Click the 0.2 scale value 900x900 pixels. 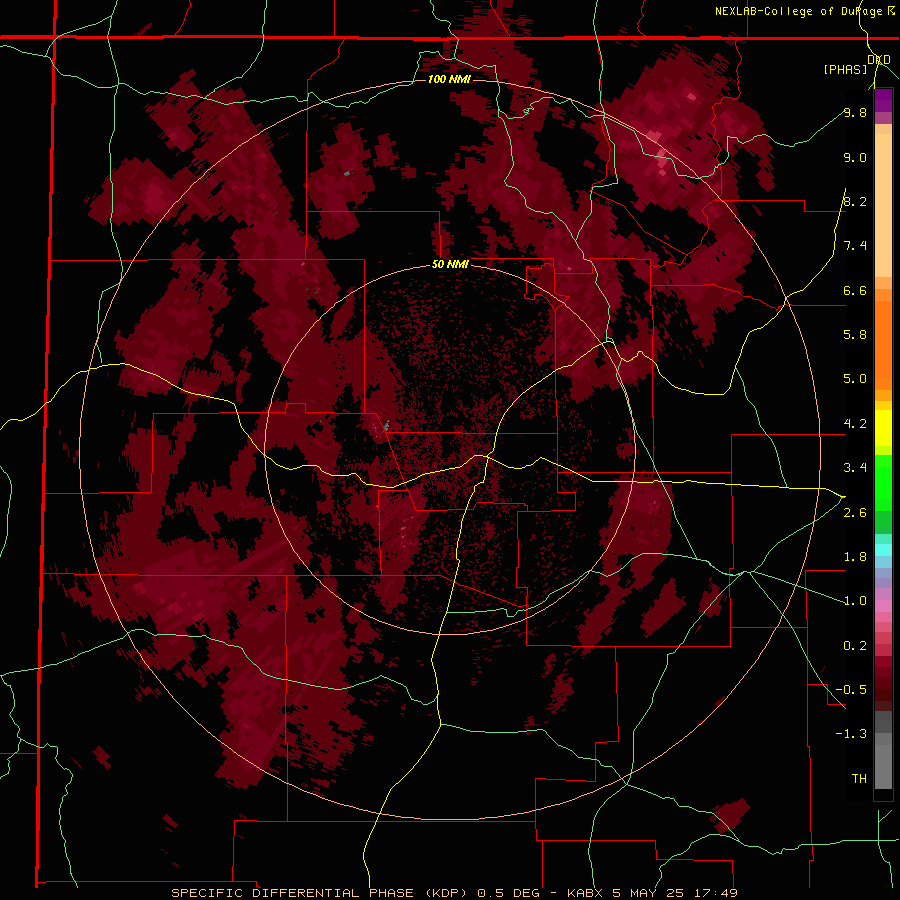(x=855, y=646)
